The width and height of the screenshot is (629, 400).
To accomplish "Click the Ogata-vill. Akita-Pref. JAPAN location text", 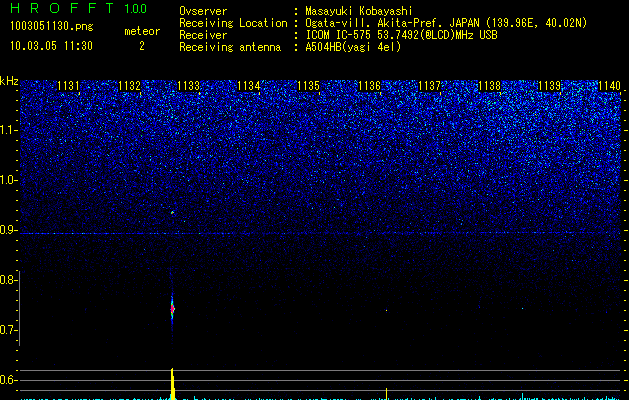I will (x=446, y=23).
